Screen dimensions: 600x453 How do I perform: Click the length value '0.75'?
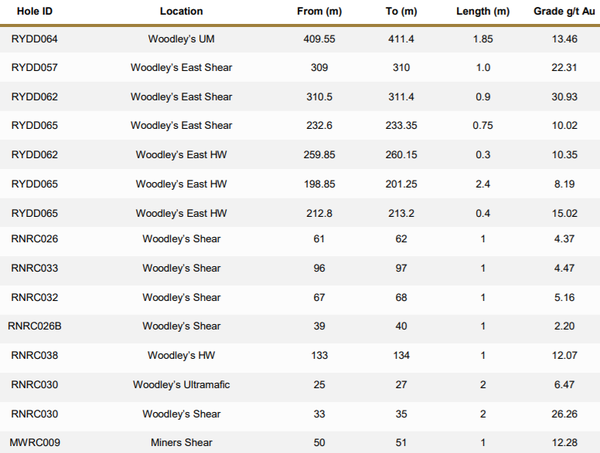483,125
